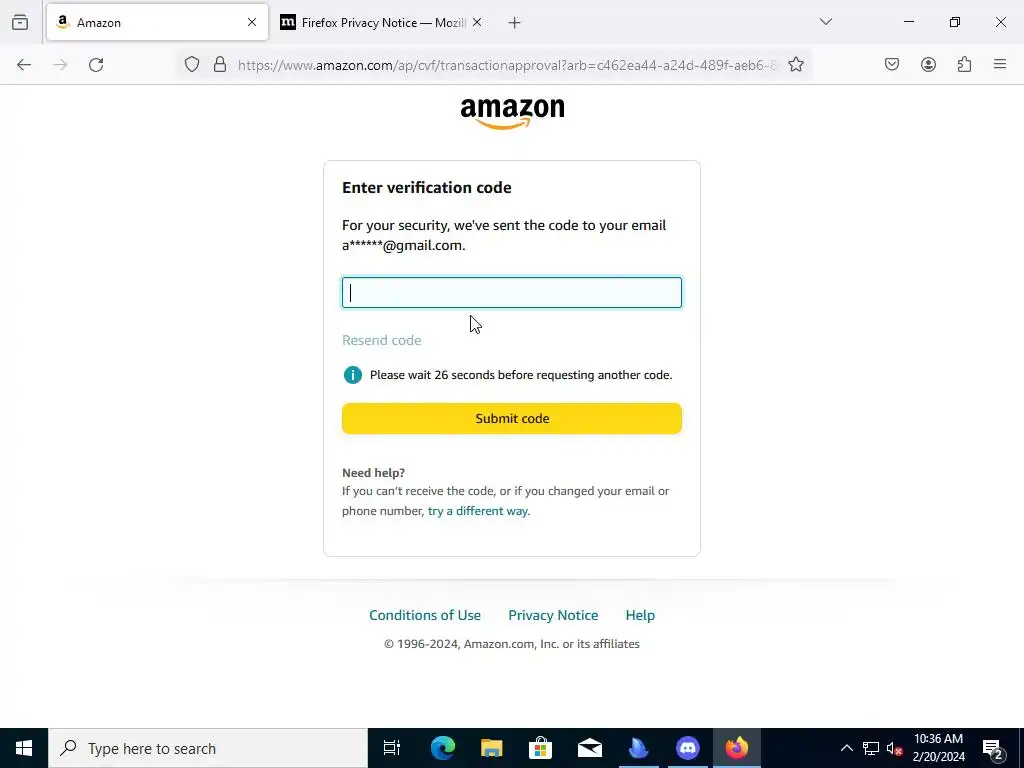Open the Firefox account icon

point(928,64)
